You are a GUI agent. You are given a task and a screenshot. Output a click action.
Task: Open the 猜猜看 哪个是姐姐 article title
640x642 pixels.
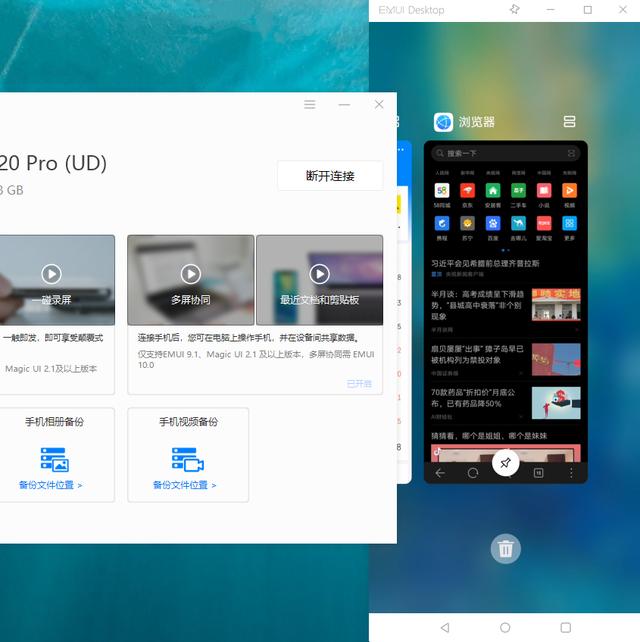tap(489, 436)
